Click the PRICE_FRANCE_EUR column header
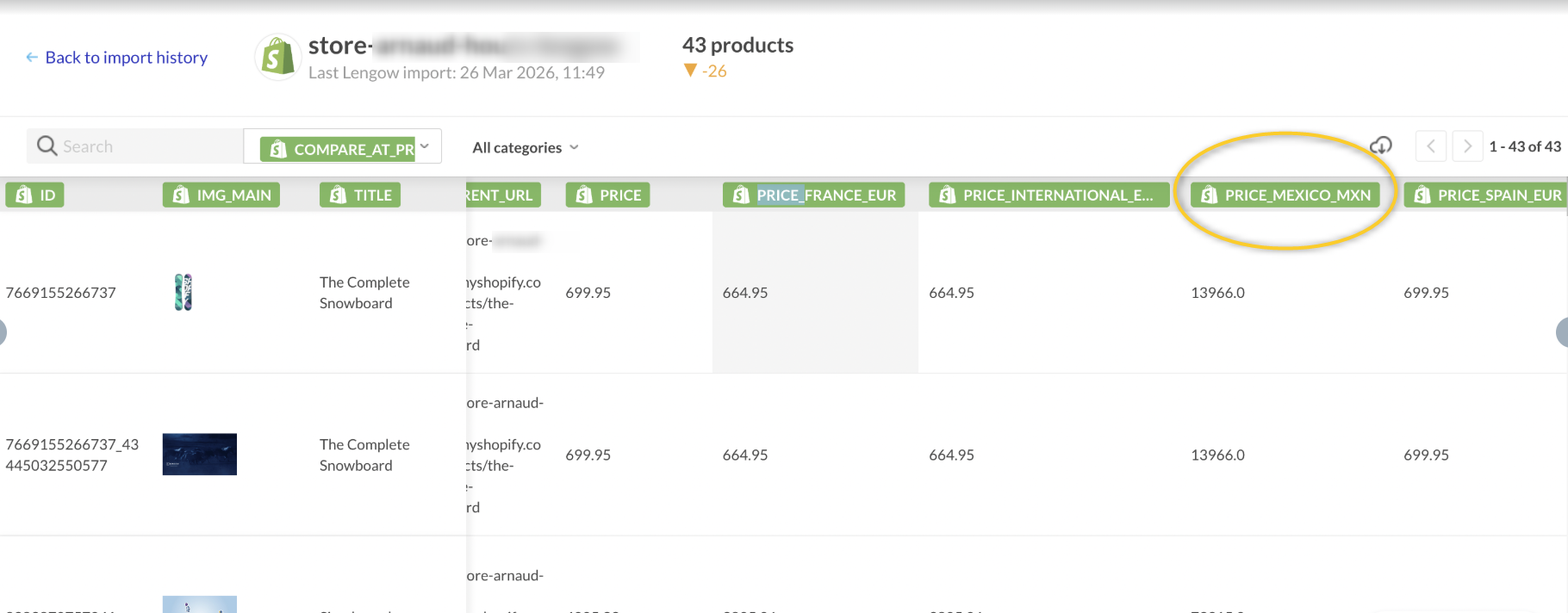Viewport: 1568px width, 613px height. click(x=813, y=195)
